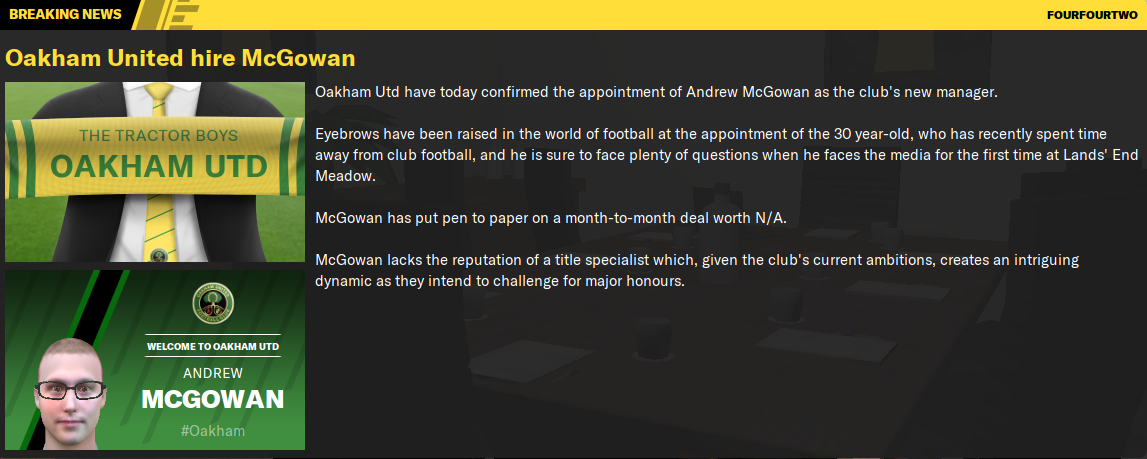The height and width of the screenshot is (459, 1147).
Task: Click the manager's black glasses
Action: tap(70, 389)
